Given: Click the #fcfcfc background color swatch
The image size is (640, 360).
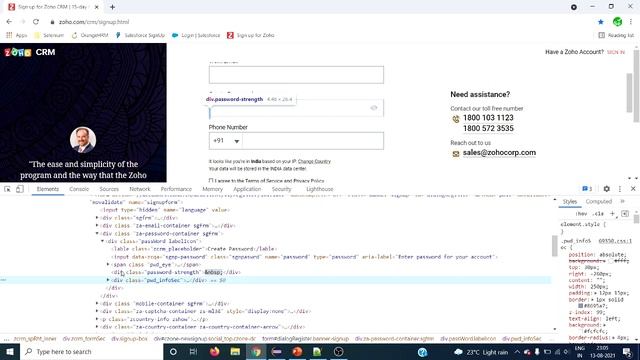Looking at the screenshot, I should [580, 331].
